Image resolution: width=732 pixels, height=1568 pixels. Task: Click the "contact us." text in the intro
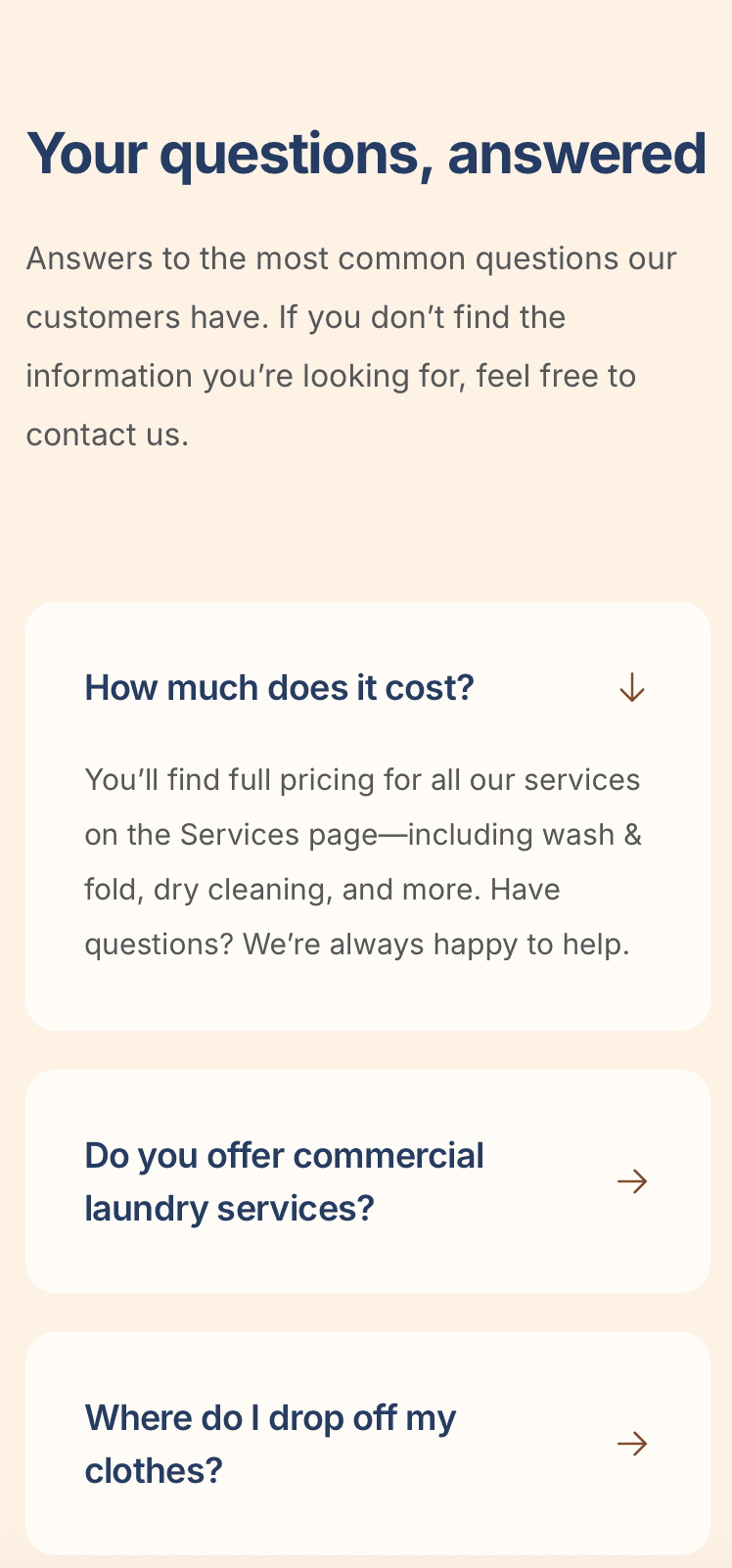point(108,435)
